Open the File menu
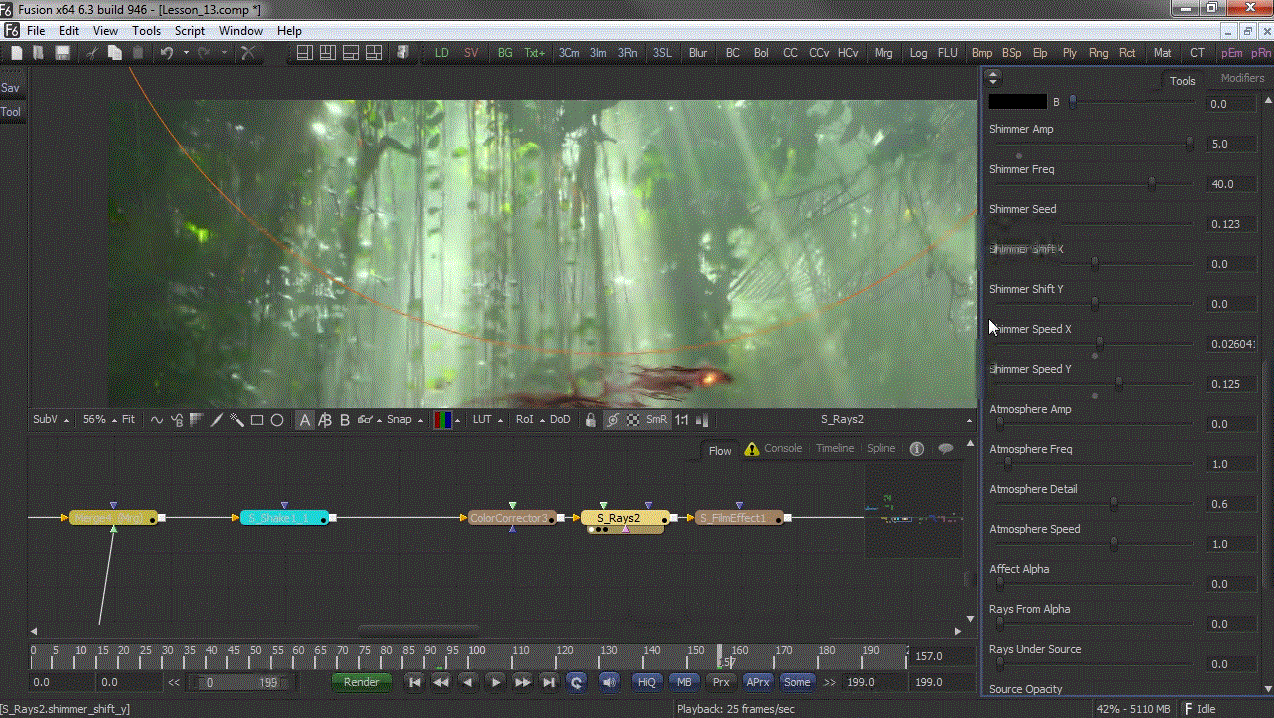Screen dimensions: 1274x718 click(x=36, y=31)
